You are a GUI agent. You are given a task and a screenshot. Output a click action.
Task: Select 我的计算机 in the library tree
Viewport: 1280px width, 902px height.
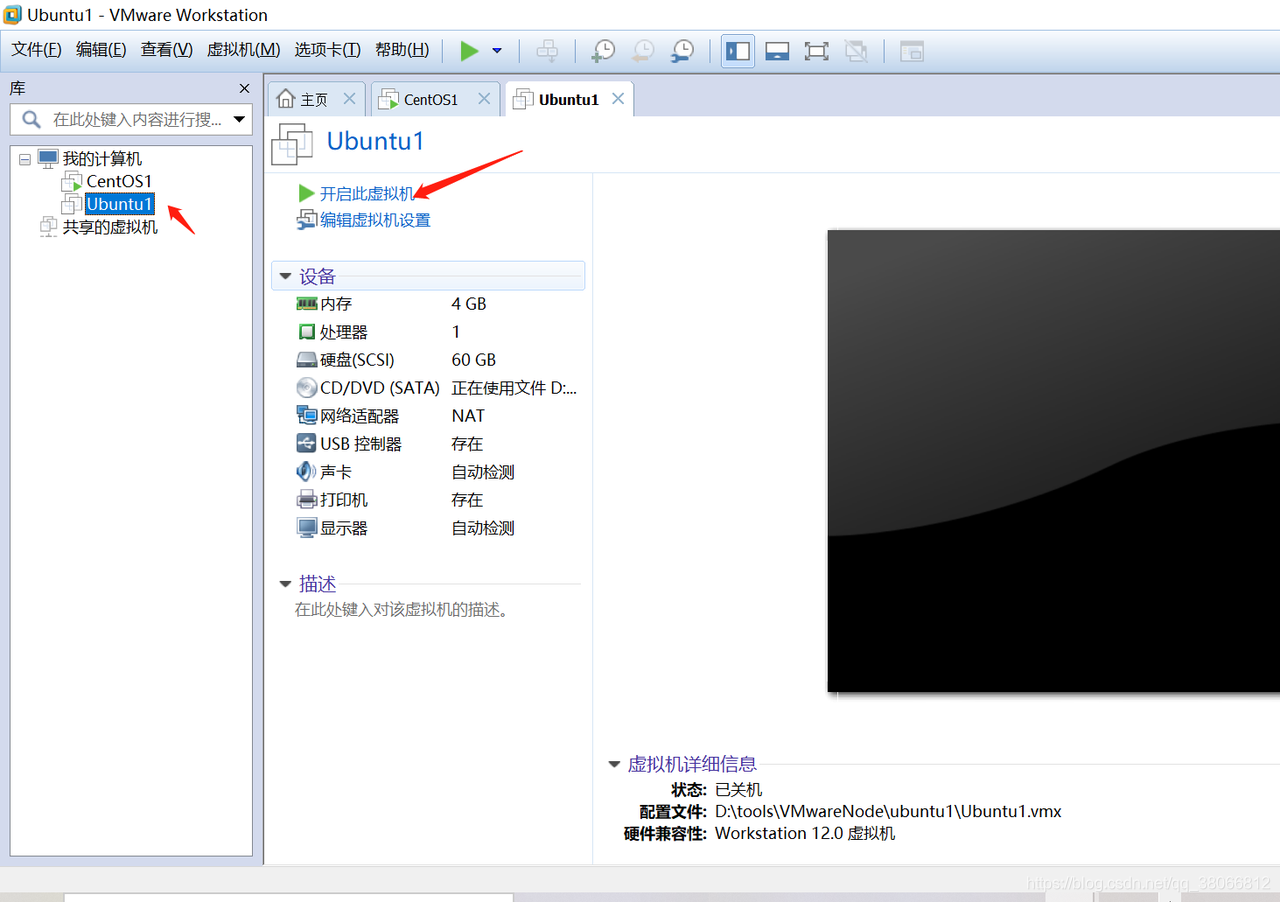(102, 159)
